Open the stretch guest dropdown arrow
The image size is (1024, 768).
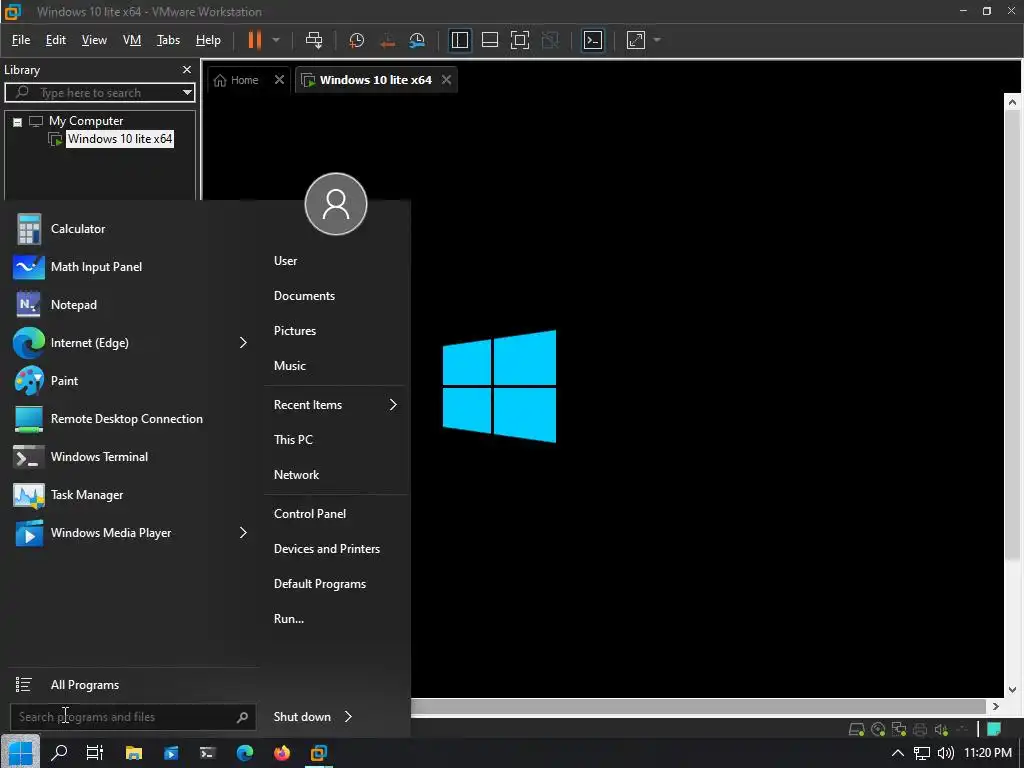657,40
